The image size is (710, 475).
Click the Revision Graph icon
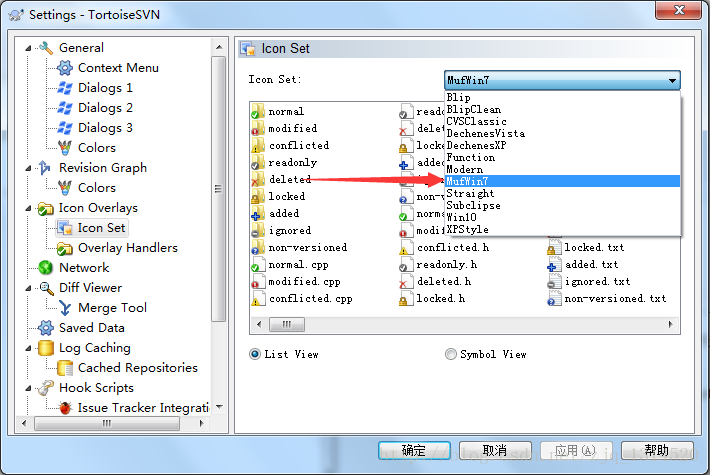45,168
